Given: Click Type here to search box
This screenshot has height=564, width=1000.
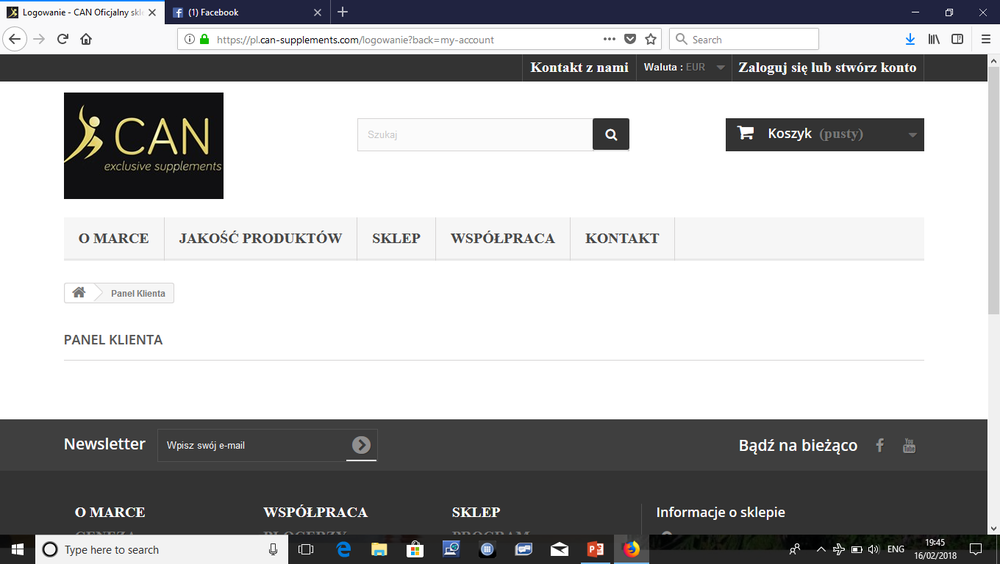Looking at the screenshot, I should 161,549.
